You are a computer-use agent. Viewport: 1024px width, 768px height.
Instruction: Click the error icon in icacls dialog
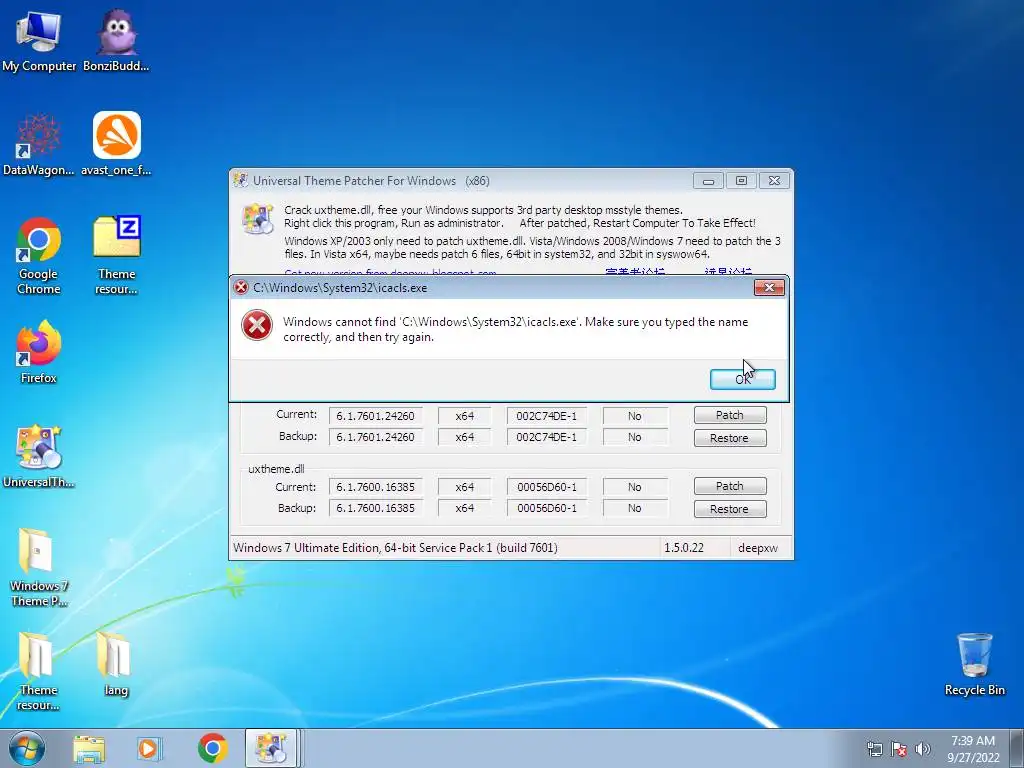(257, 325)
